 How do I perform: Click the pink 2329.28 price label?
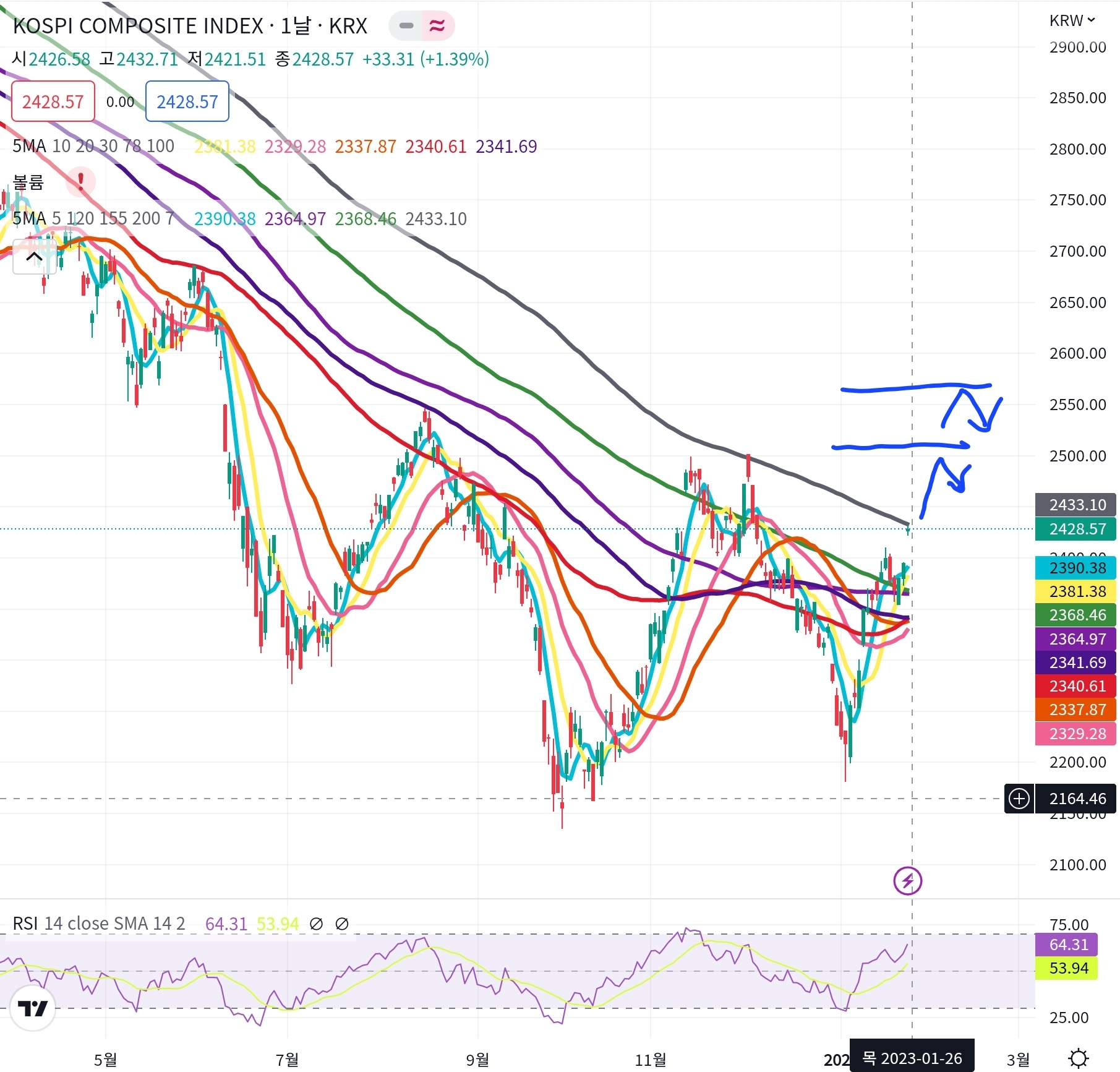pos(1075,734)
